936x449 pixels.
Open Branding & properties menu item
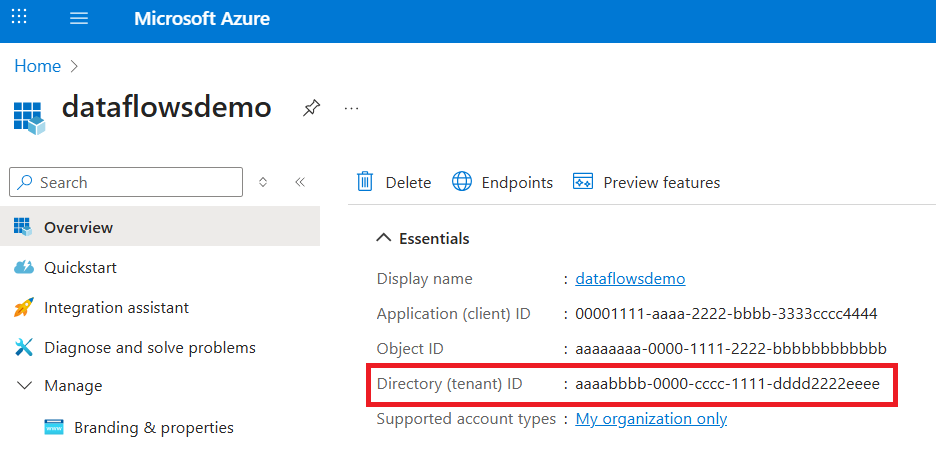[x=153, y=428]
